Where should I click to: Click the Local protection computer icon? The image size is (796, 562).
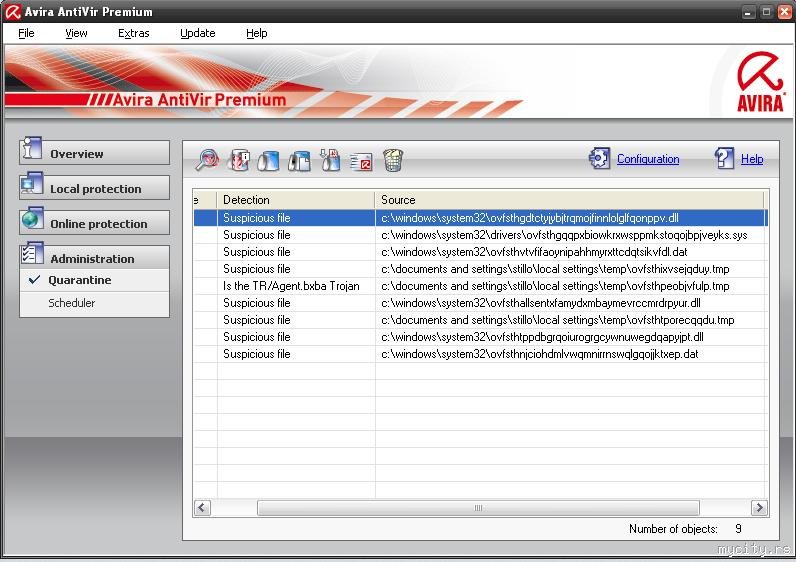coord(31,184)
